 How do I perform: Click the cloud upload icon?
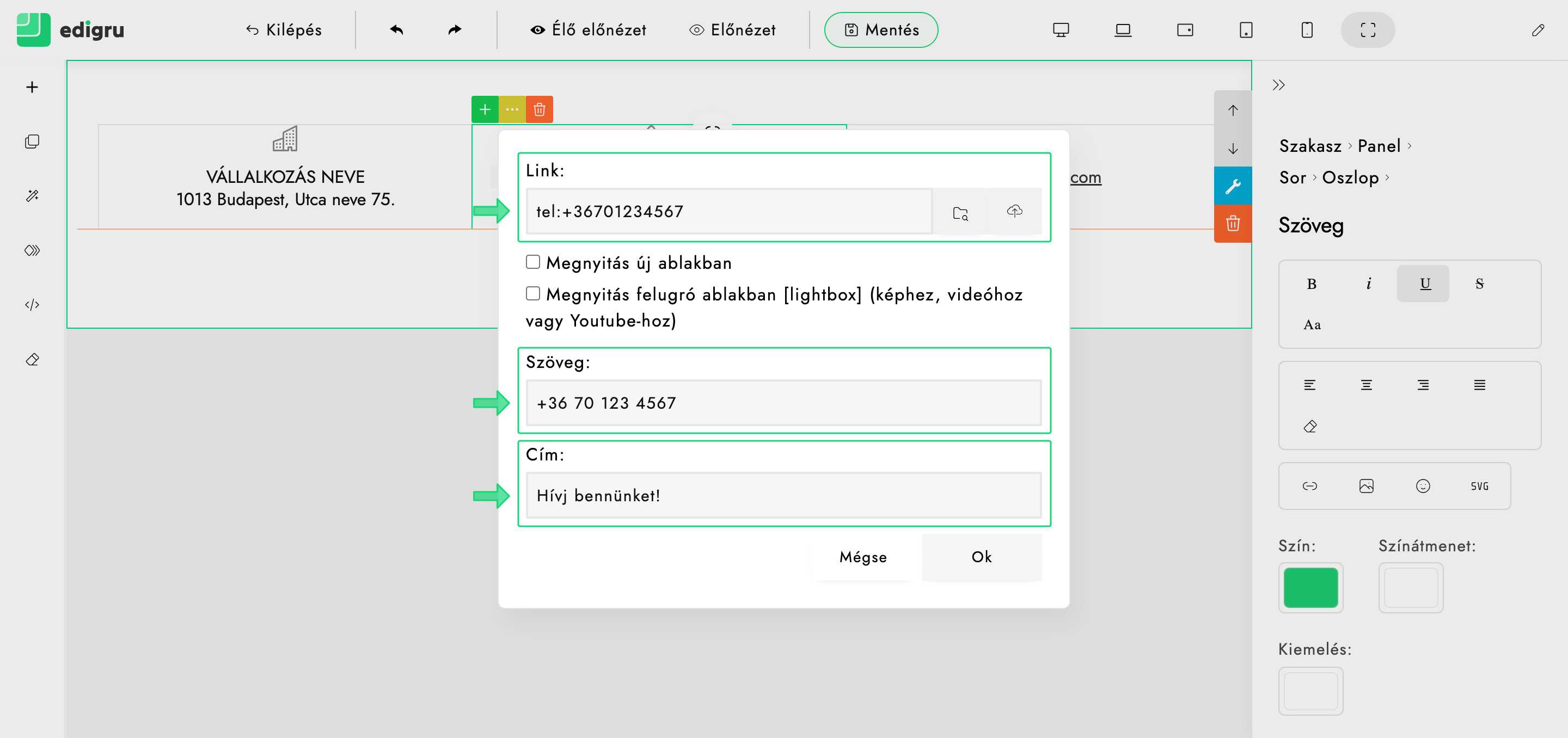coord(1014,211)
